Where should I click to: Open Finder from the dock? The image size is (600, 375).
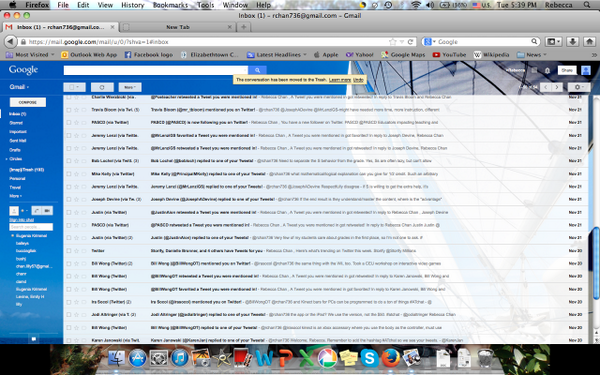point(117,358)
